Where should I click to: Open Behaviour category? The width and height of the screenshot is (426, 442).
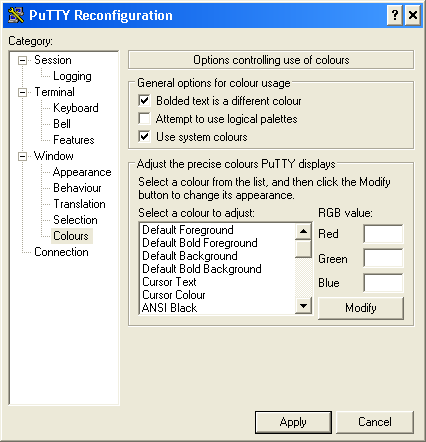[x=77, y=188]
